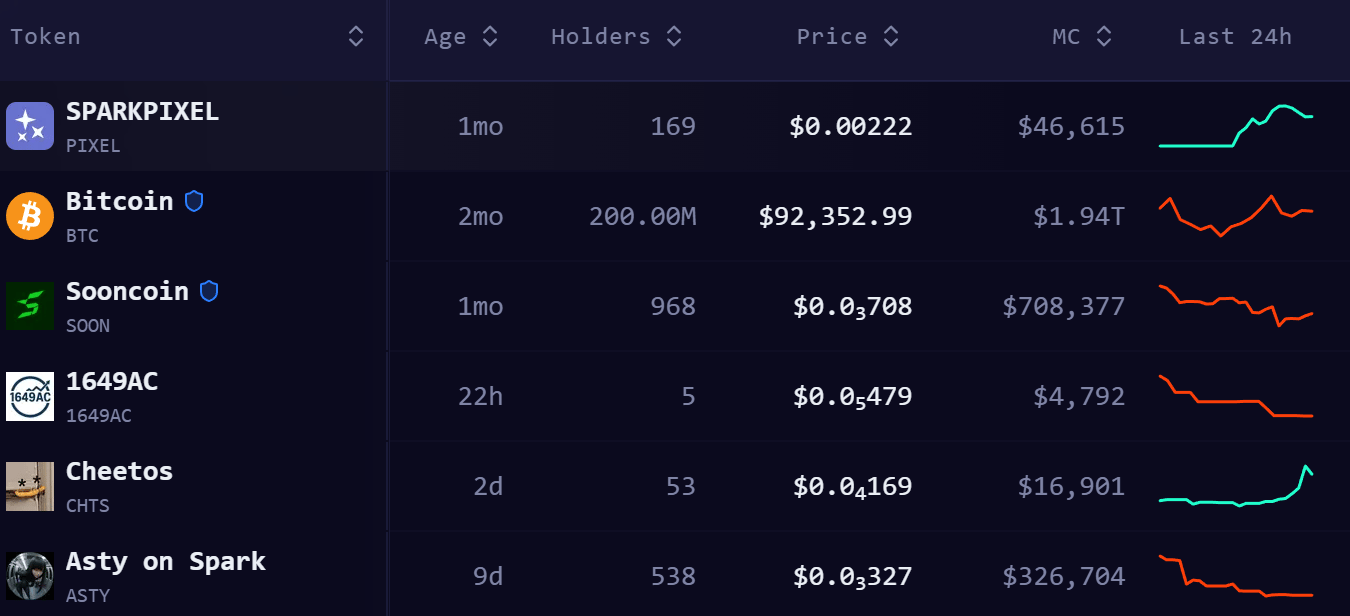Sort the table by Token column

point(355,37)
